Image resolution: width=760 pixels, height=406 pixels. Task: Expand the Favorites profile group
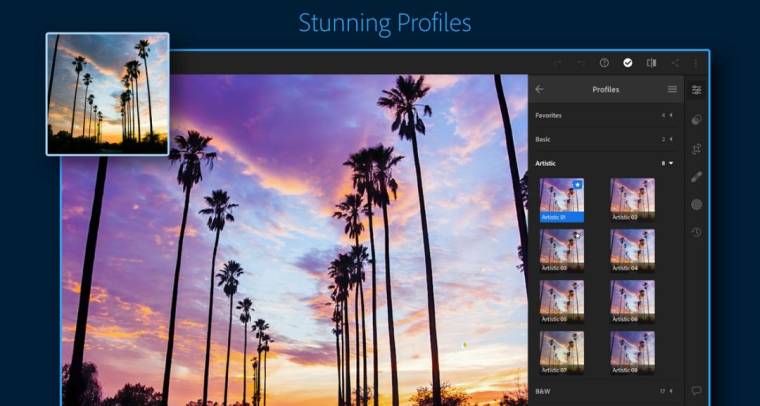click(605, 115)
